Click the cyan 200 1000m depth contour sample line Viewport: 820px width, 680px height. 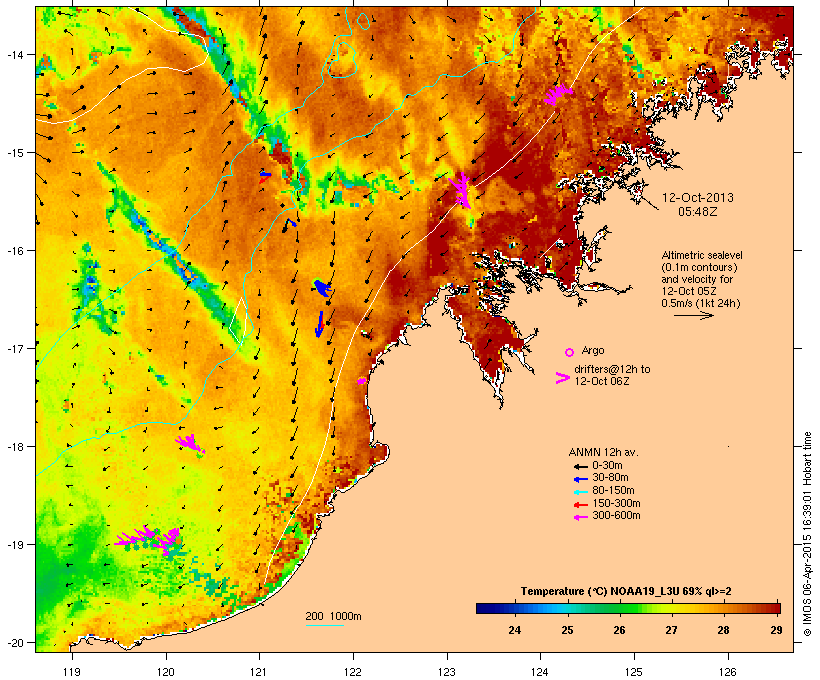pyautogui.click(x=324, y=625)
